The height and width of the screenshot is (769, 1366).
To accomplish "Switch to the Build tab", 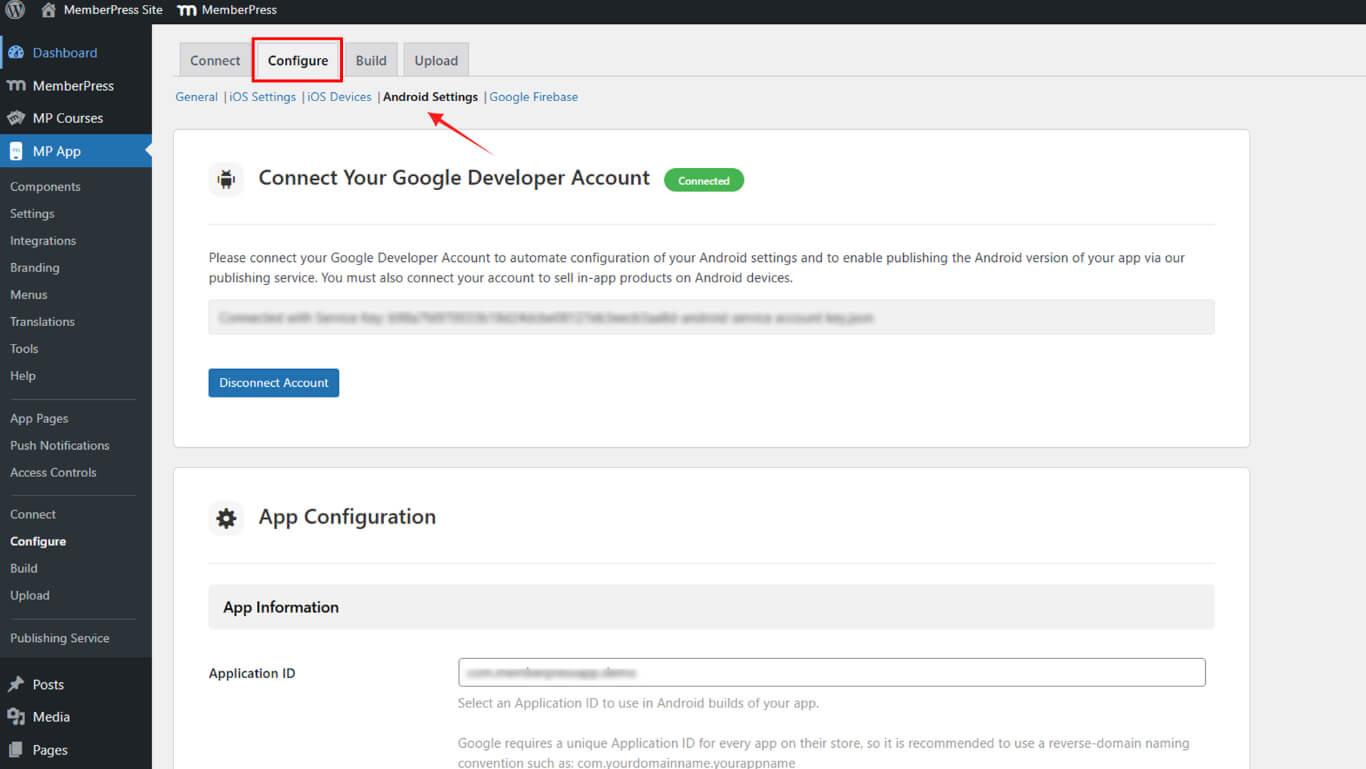I will (371, 61).
